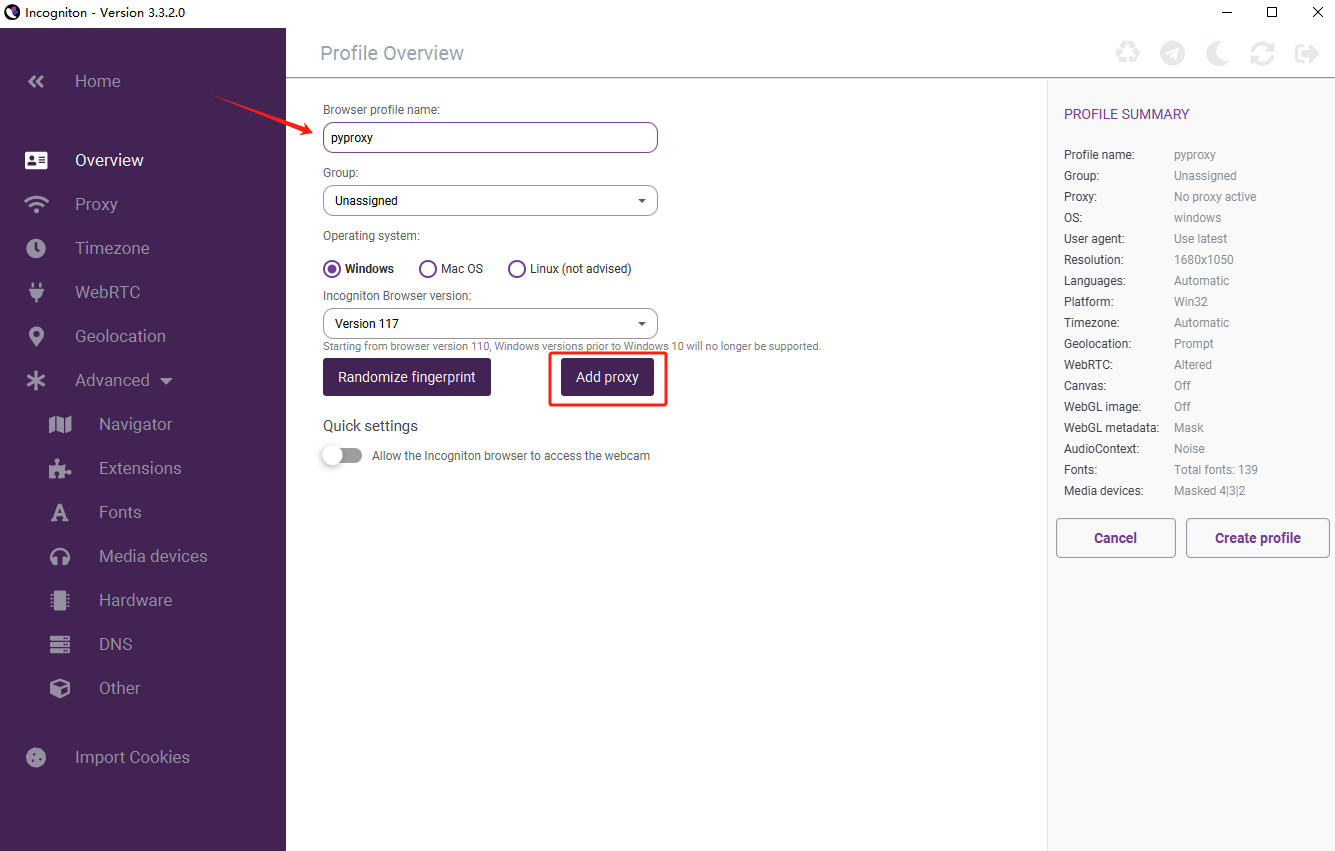Click Incogniton app icon in title bar
This screenshot has width=1335, height=851.
point(12,12)
